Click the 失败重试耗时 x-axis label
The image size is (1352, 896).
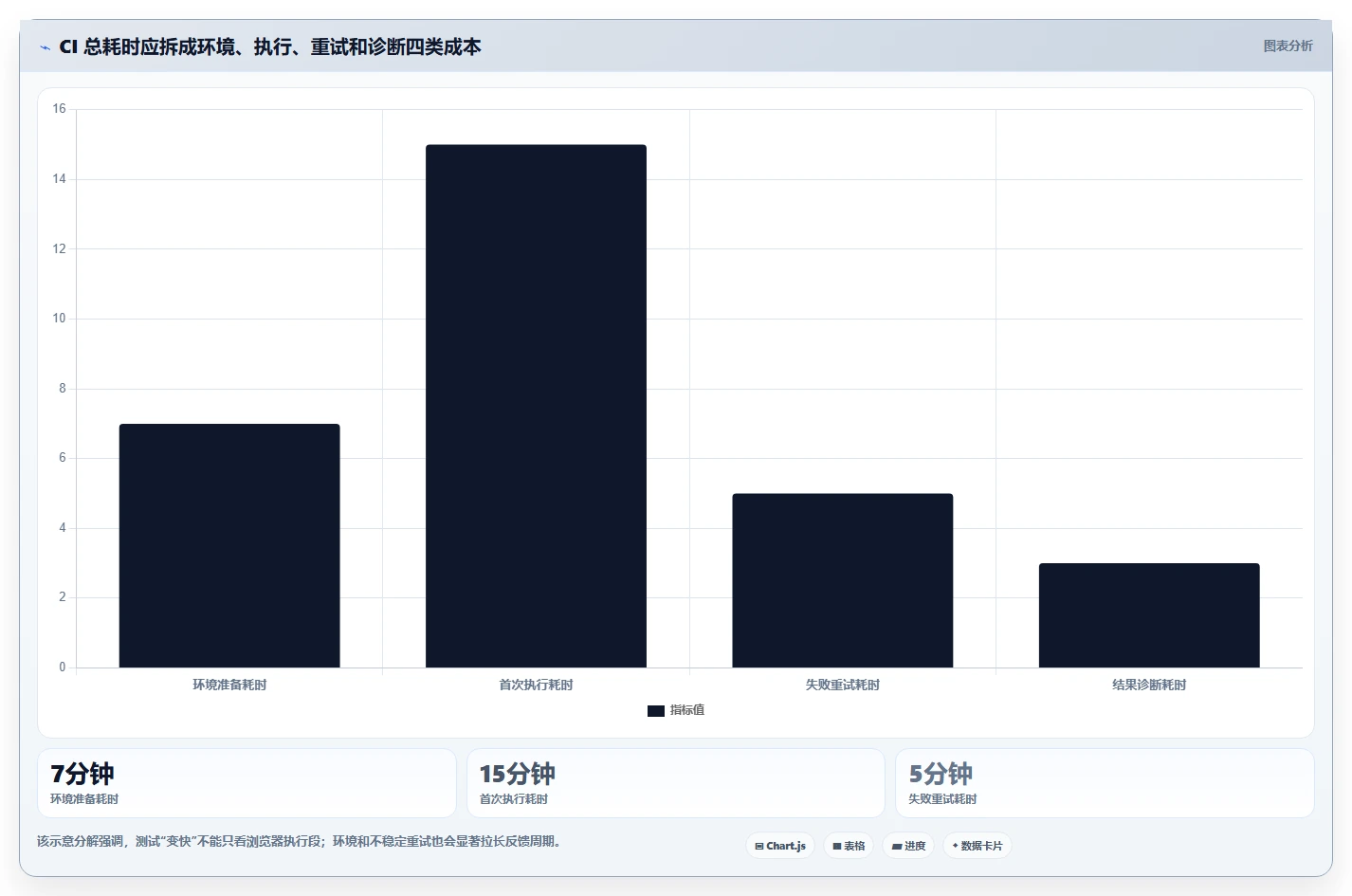point(843,685)
